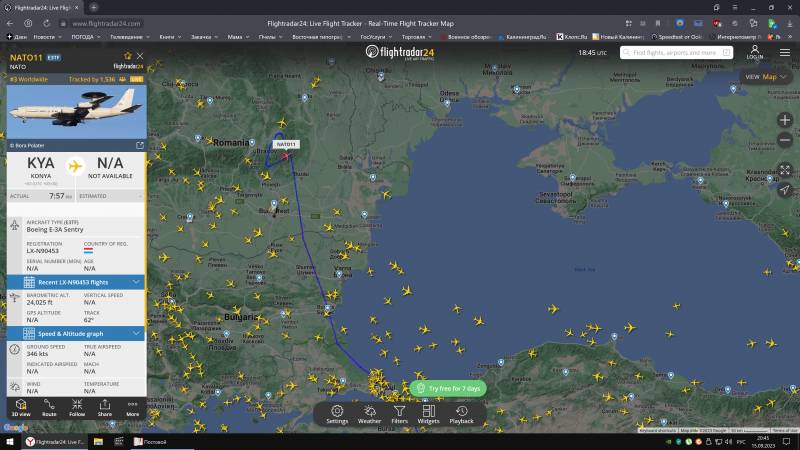Open the Дзен bookmark
Screen dimensions: 800x450
[x=17, y=37]
